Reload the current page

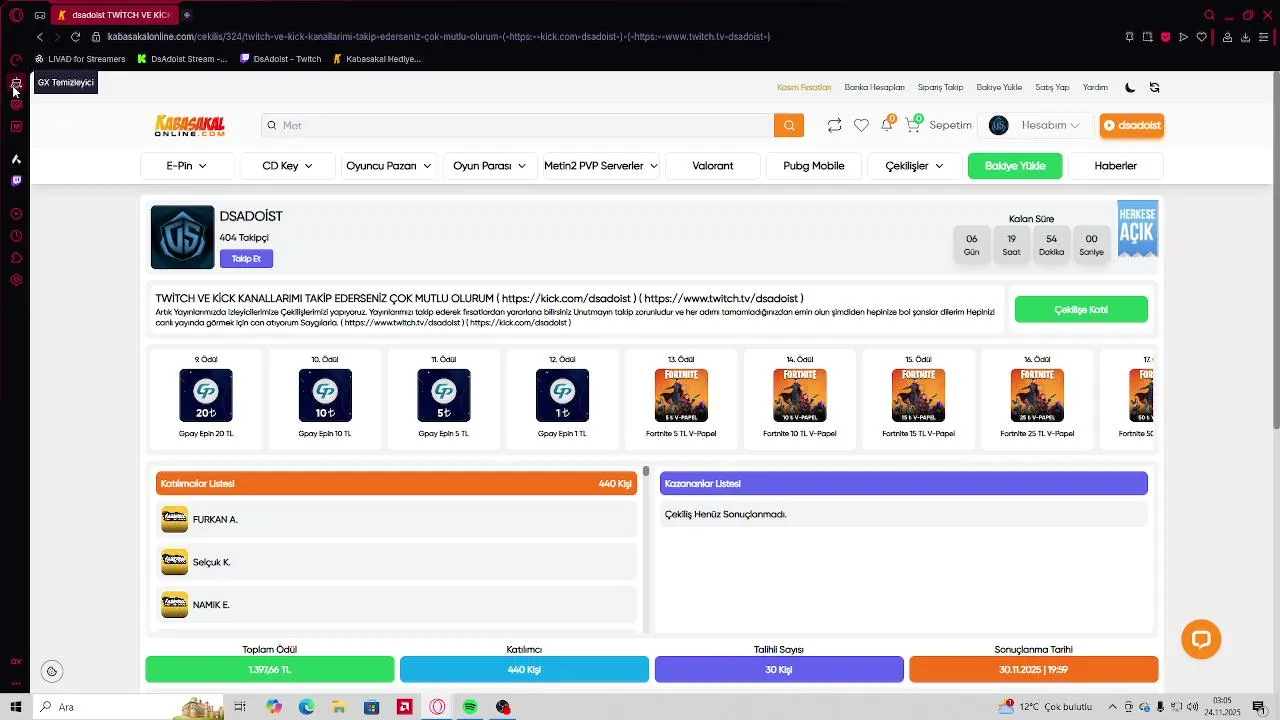pyautogui.click(x=75, y=37)
